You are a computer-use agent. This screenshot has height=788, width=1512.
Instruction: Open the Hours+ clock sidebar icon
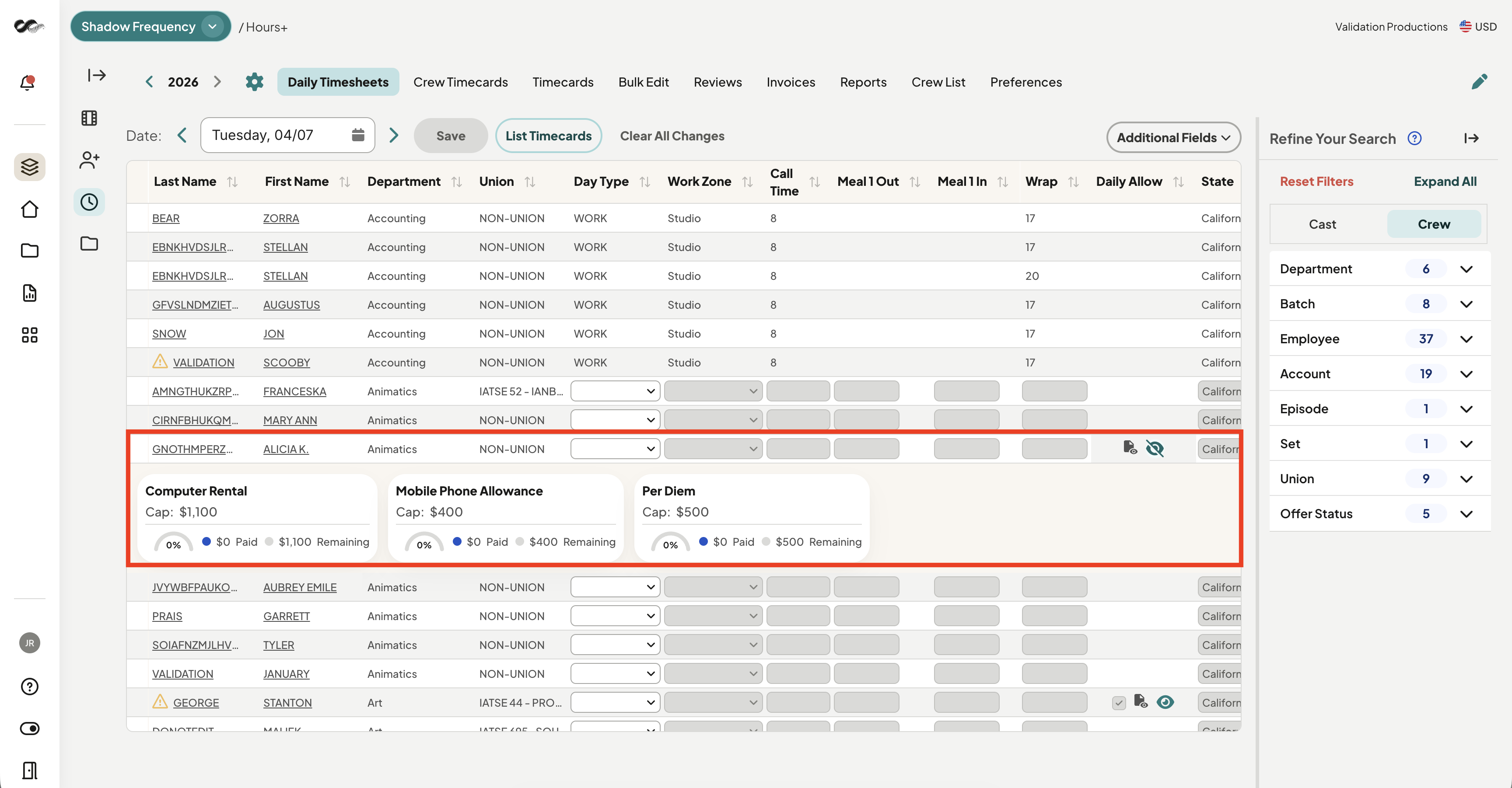(89, 202)
